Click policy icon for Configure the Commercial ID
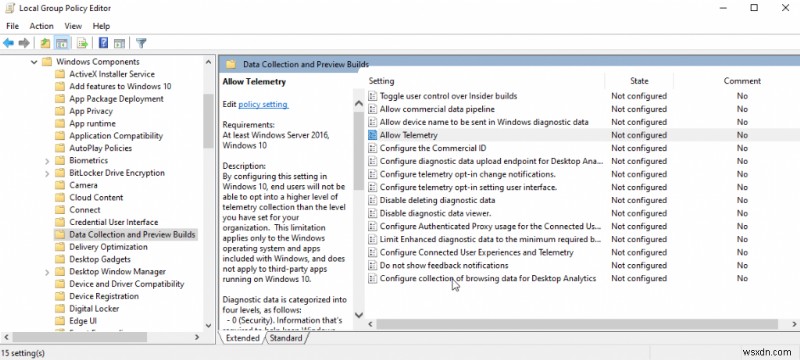 point(372,148)
